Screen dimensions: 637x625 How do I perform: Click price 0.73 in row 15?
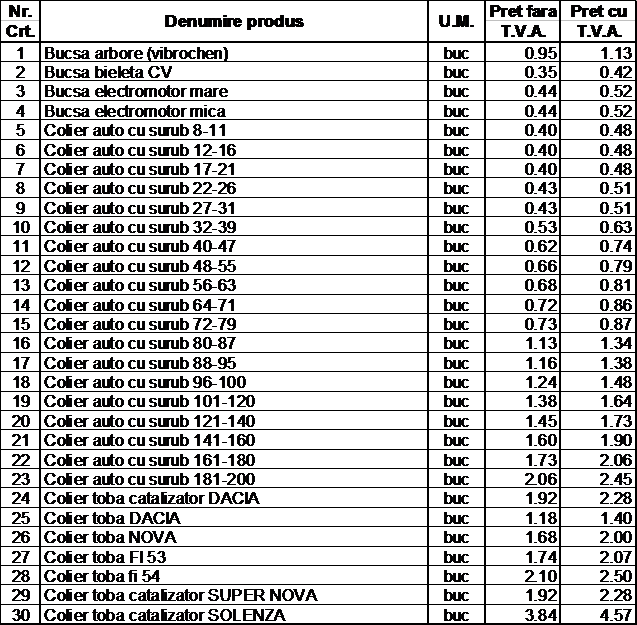(541, 324)
